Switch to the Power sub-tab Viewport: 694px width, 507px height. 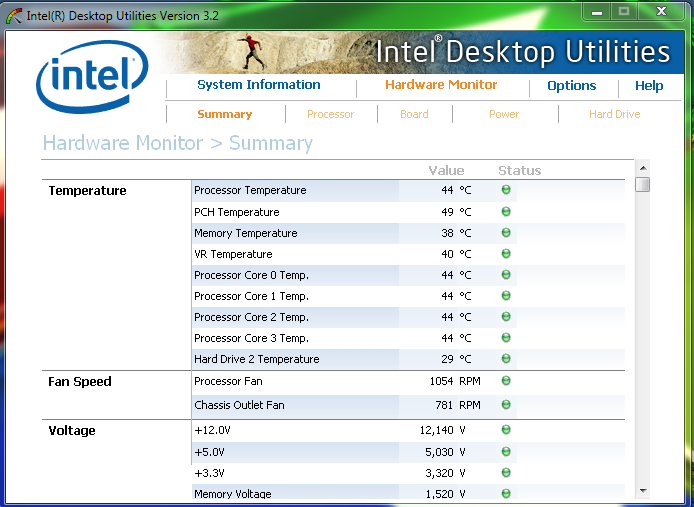point(504,114)
